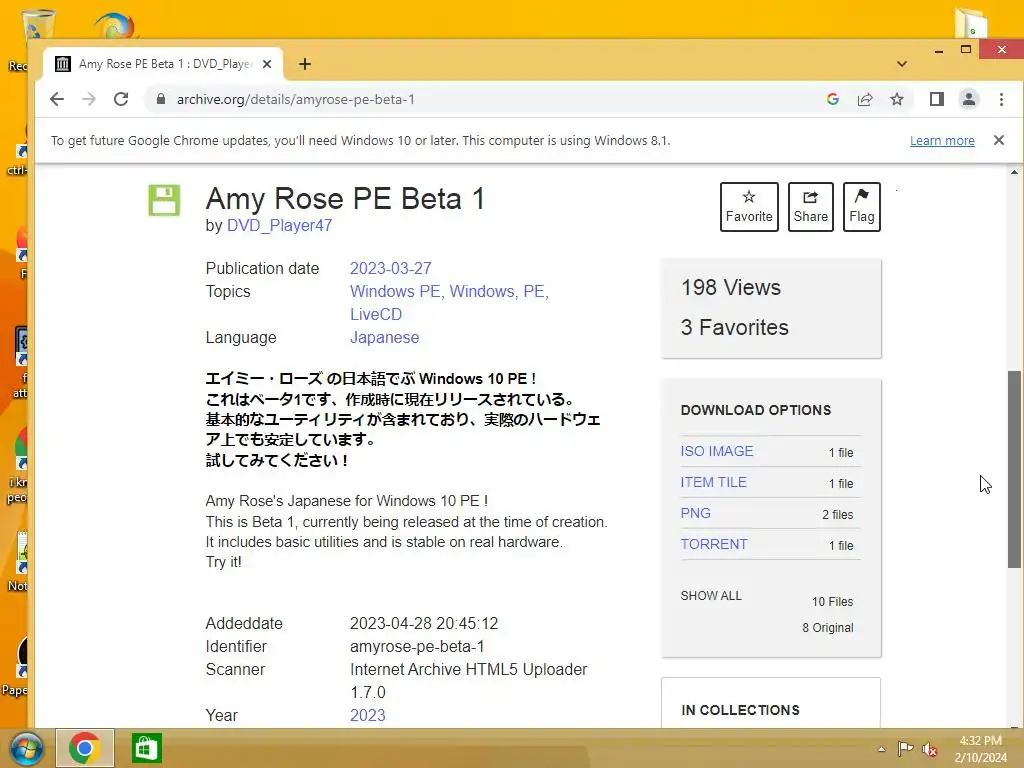Open the Windows Store taskbar icon

pos(146,748)
